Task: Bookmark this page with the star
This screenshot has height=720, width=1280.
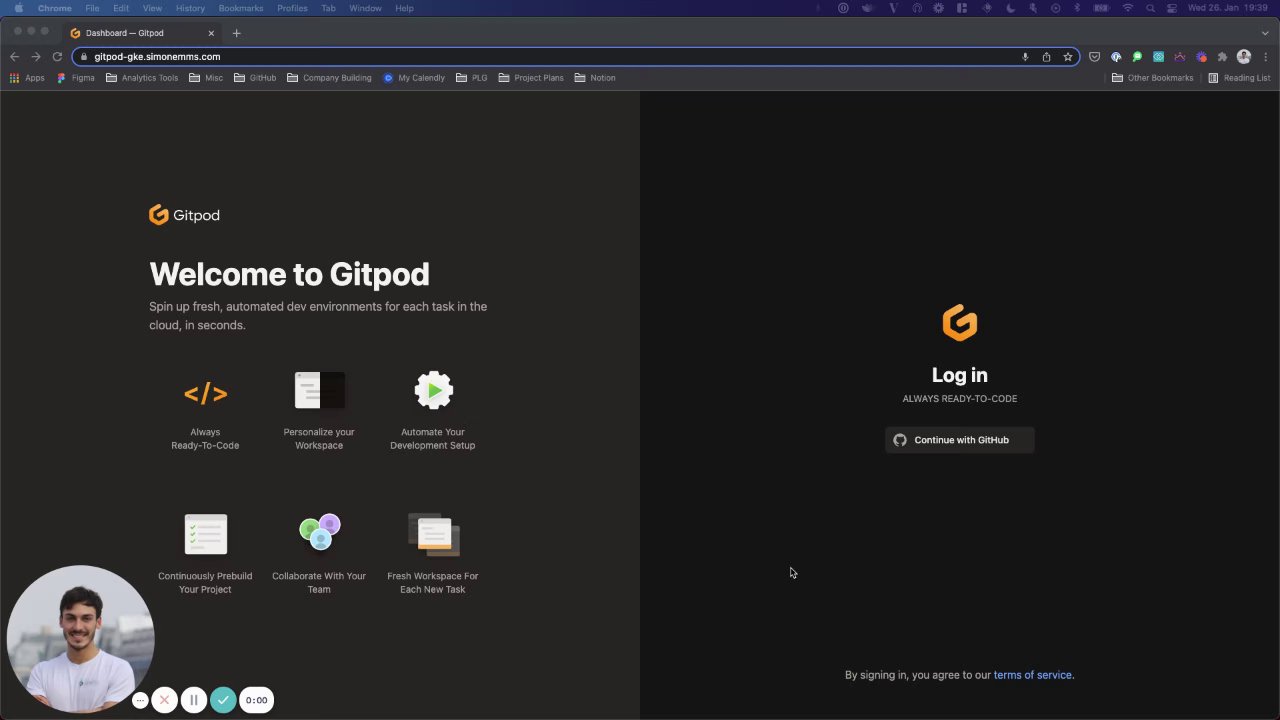Action: (x=1068, y=57)
